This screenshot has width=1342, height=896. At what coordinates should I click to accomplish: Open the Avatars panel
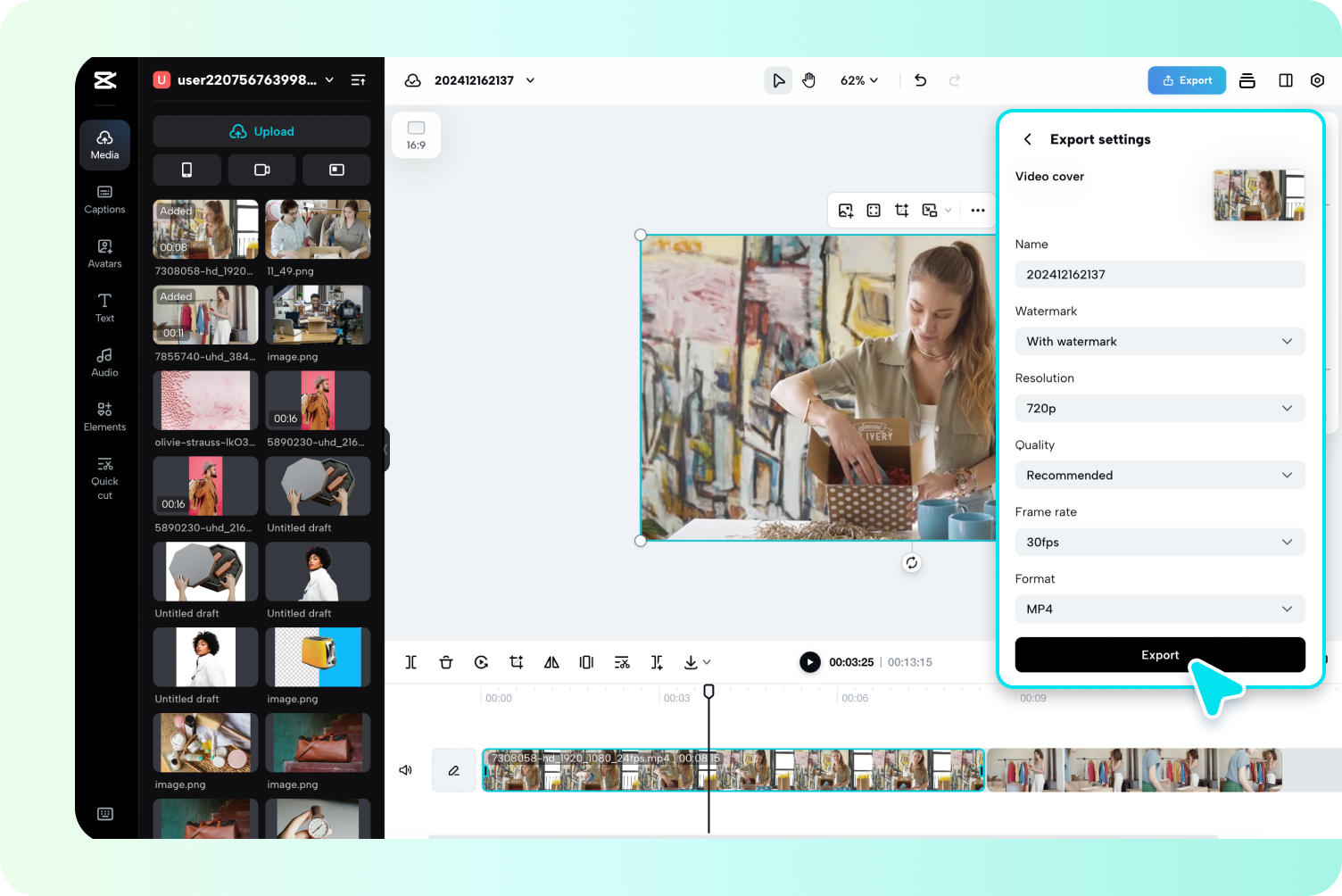coord(104,253)
